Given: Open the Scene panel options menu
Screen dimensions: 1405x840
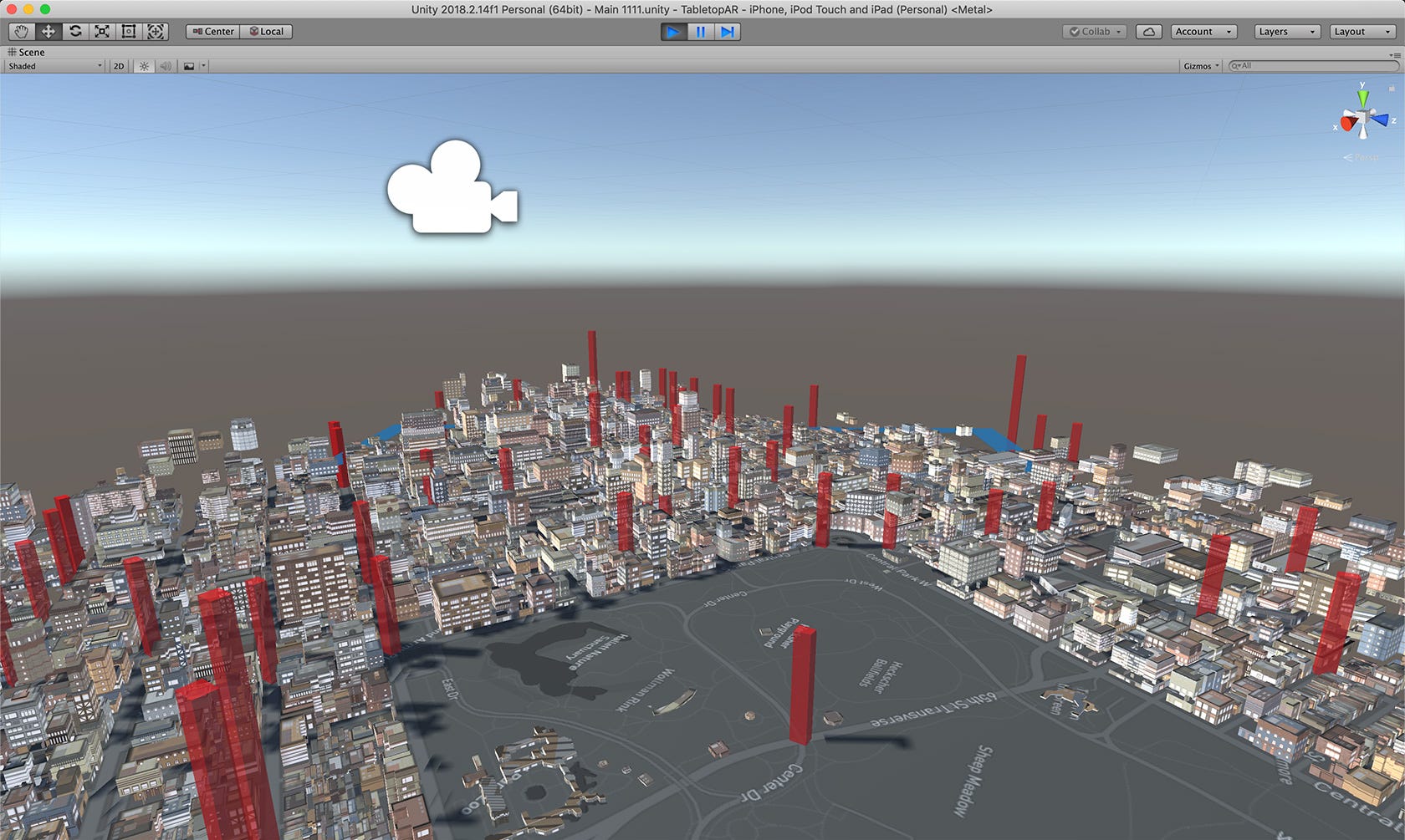Looking at the screenshot, I should (x=1395, y=55).
